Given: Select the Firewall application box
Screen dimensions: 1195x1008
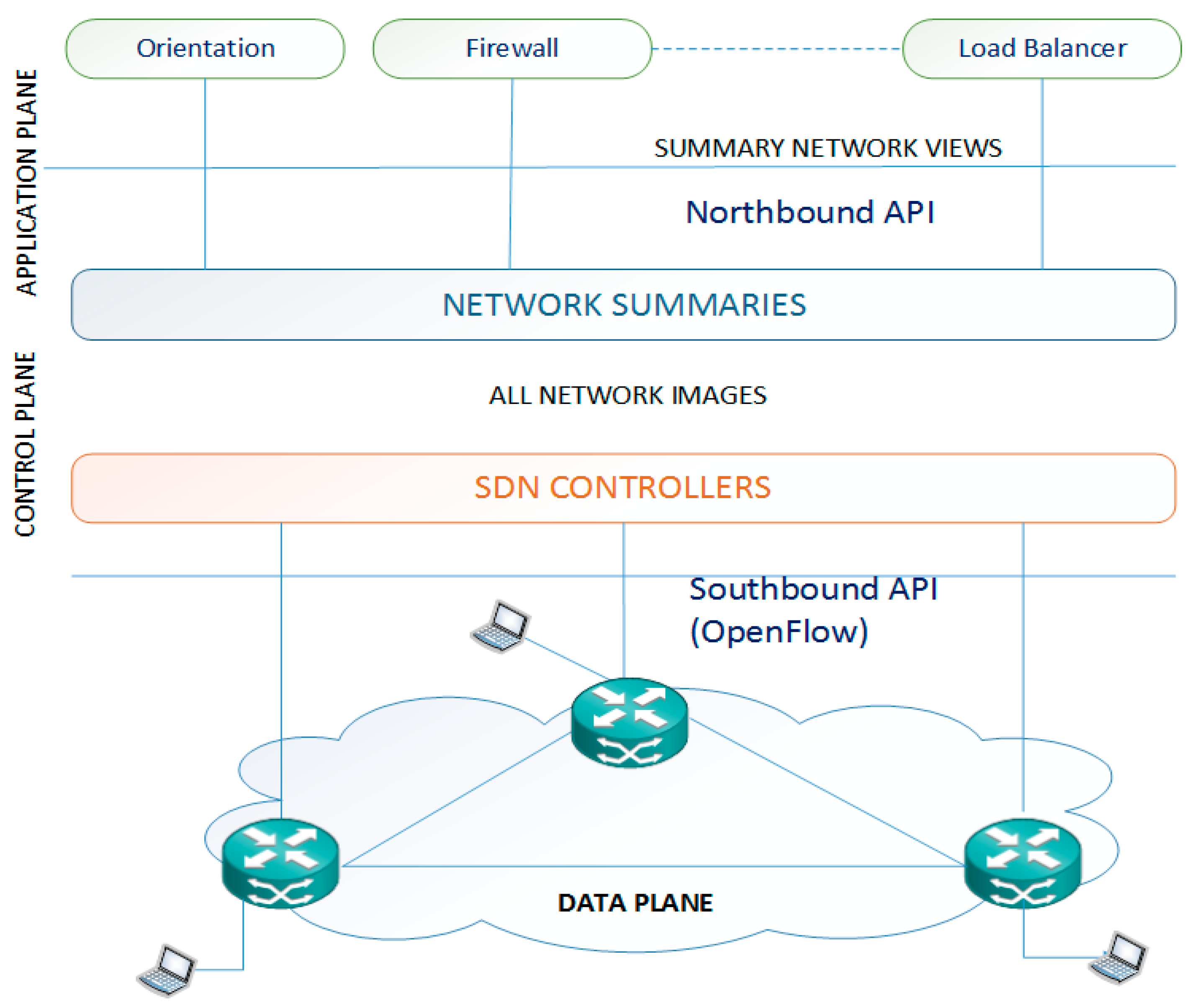Looking at the screenshot, I should (x=512, y=49).
